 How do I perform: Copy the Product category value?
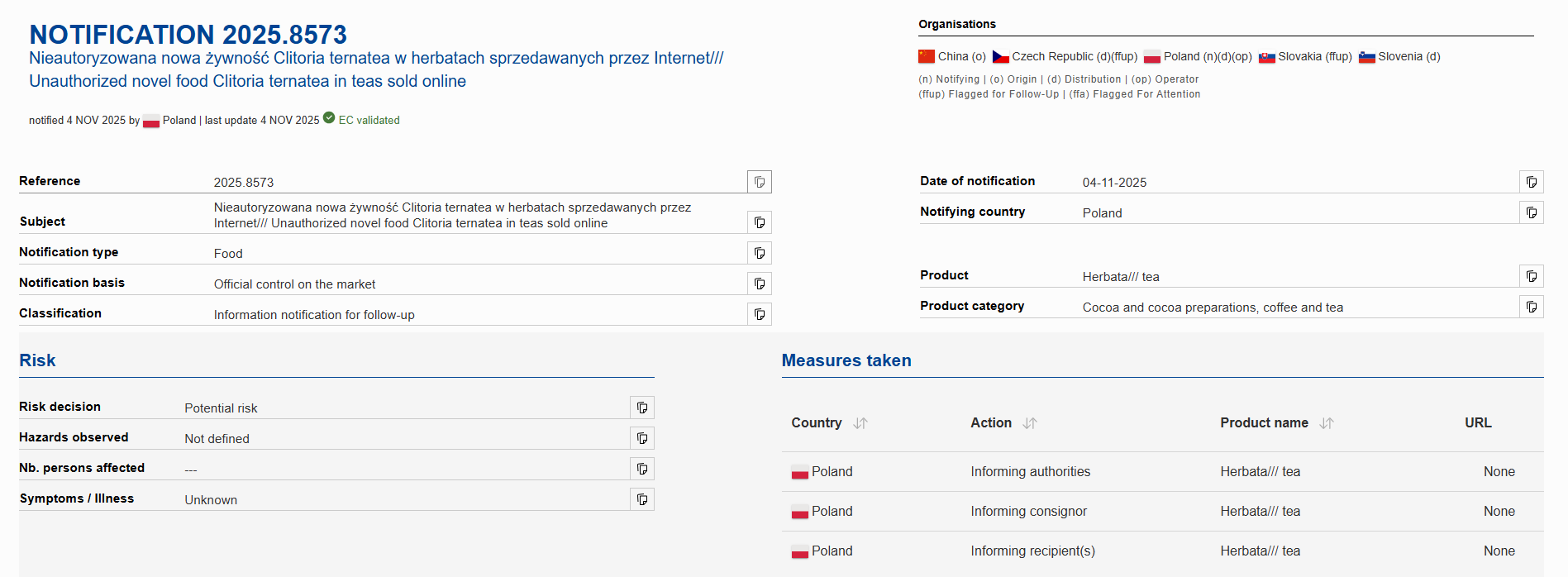click(x=1531, y=307)
